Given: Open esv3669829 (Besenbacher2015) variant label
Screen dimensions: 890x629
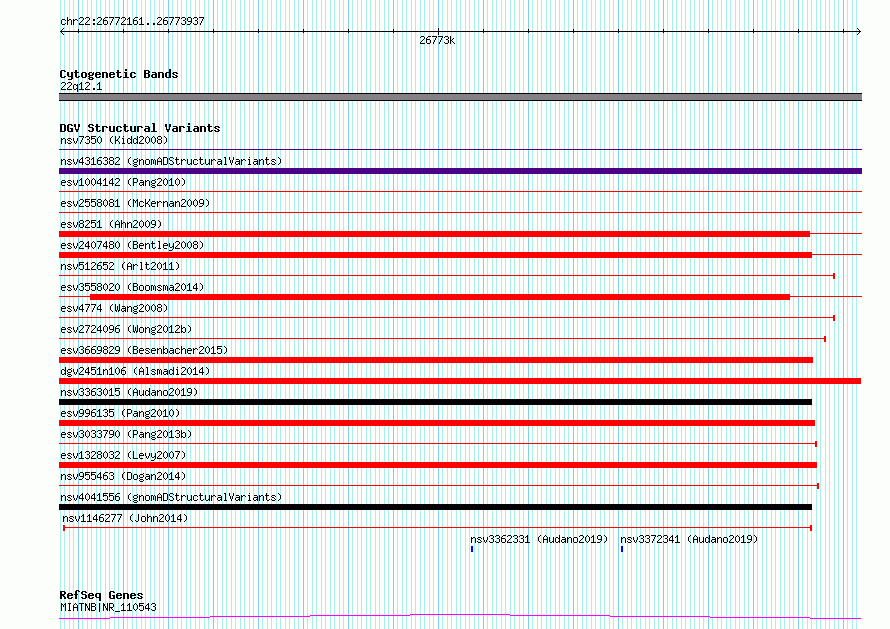Looking at the screenshot, I should point(144,350).
